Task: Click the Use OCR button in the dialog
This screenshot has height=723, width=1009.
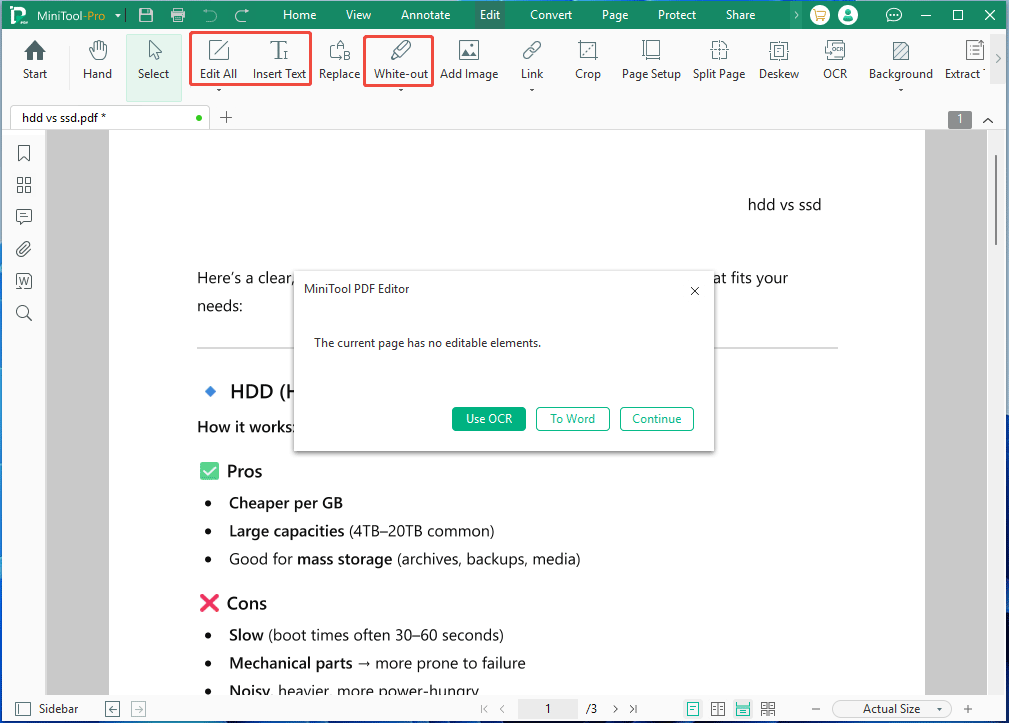Action: [488, 419]
